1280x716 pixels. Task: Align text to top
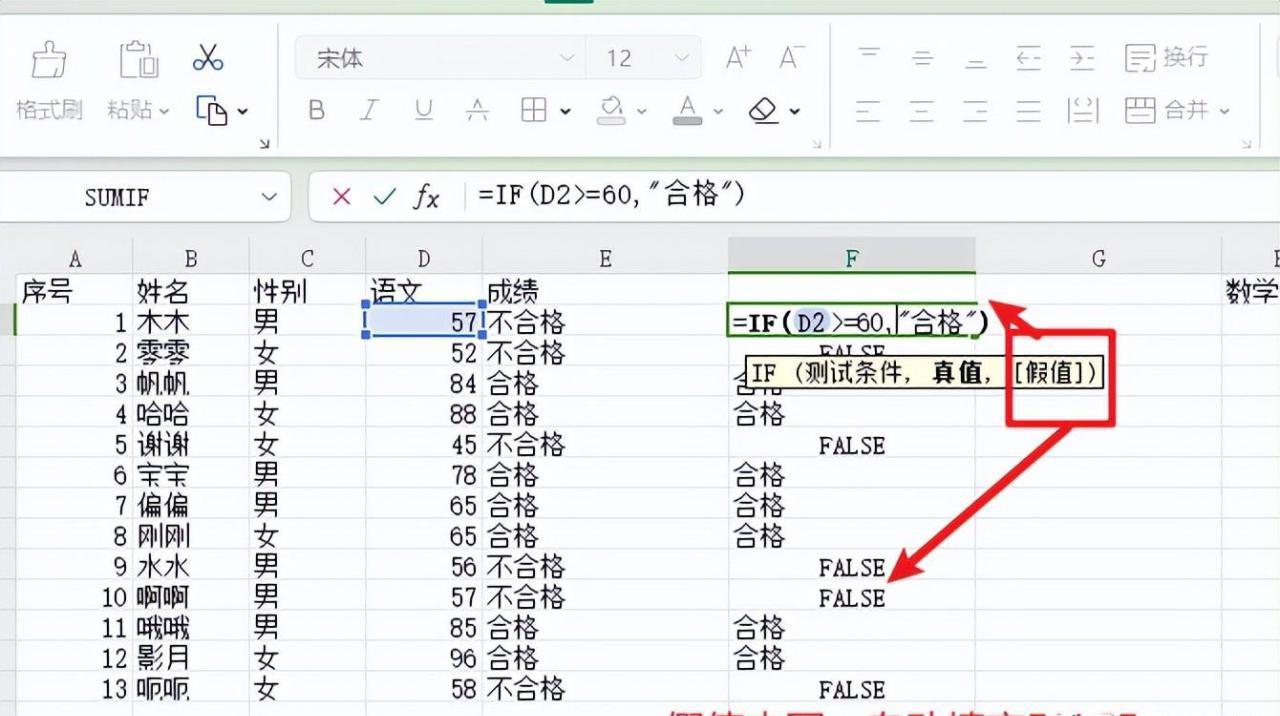[x=869, y=57]
